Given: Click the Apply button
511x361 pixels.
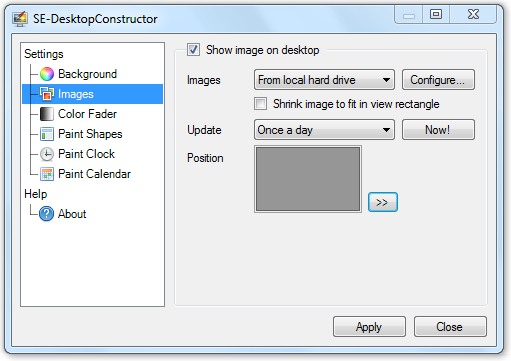Looking at the screenshot, I should click(x=369, y=327).
